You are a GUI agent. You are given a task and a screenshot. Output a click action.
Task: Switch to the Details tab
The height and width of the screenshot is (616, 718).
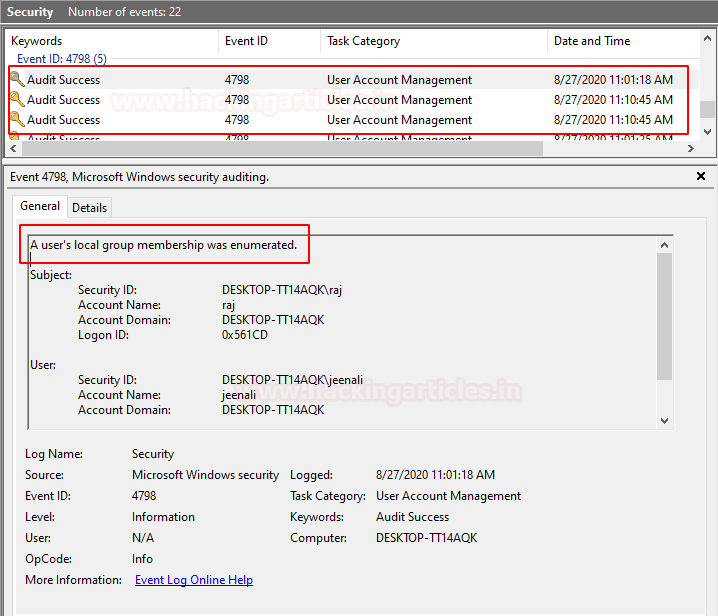coord(89,207)
